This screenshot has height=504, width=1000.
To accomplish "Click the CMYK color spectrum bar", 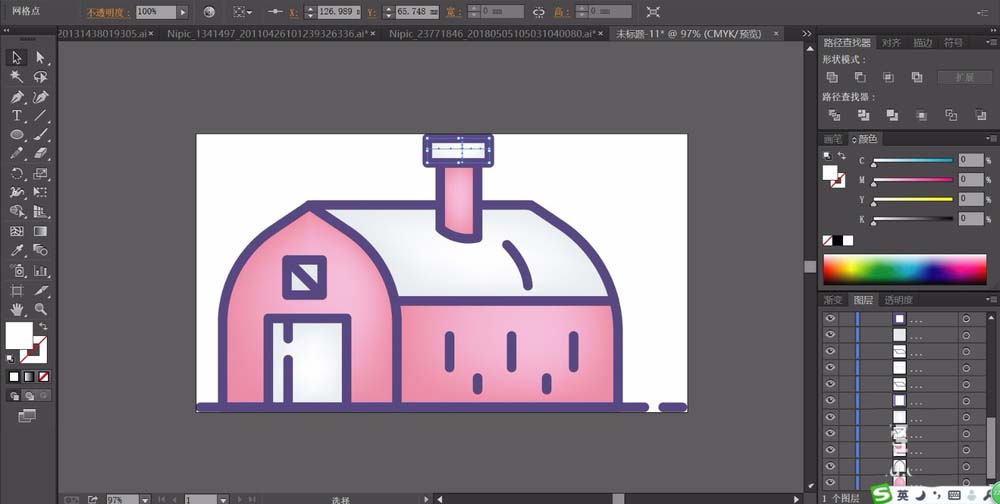I will click(904, 268).
